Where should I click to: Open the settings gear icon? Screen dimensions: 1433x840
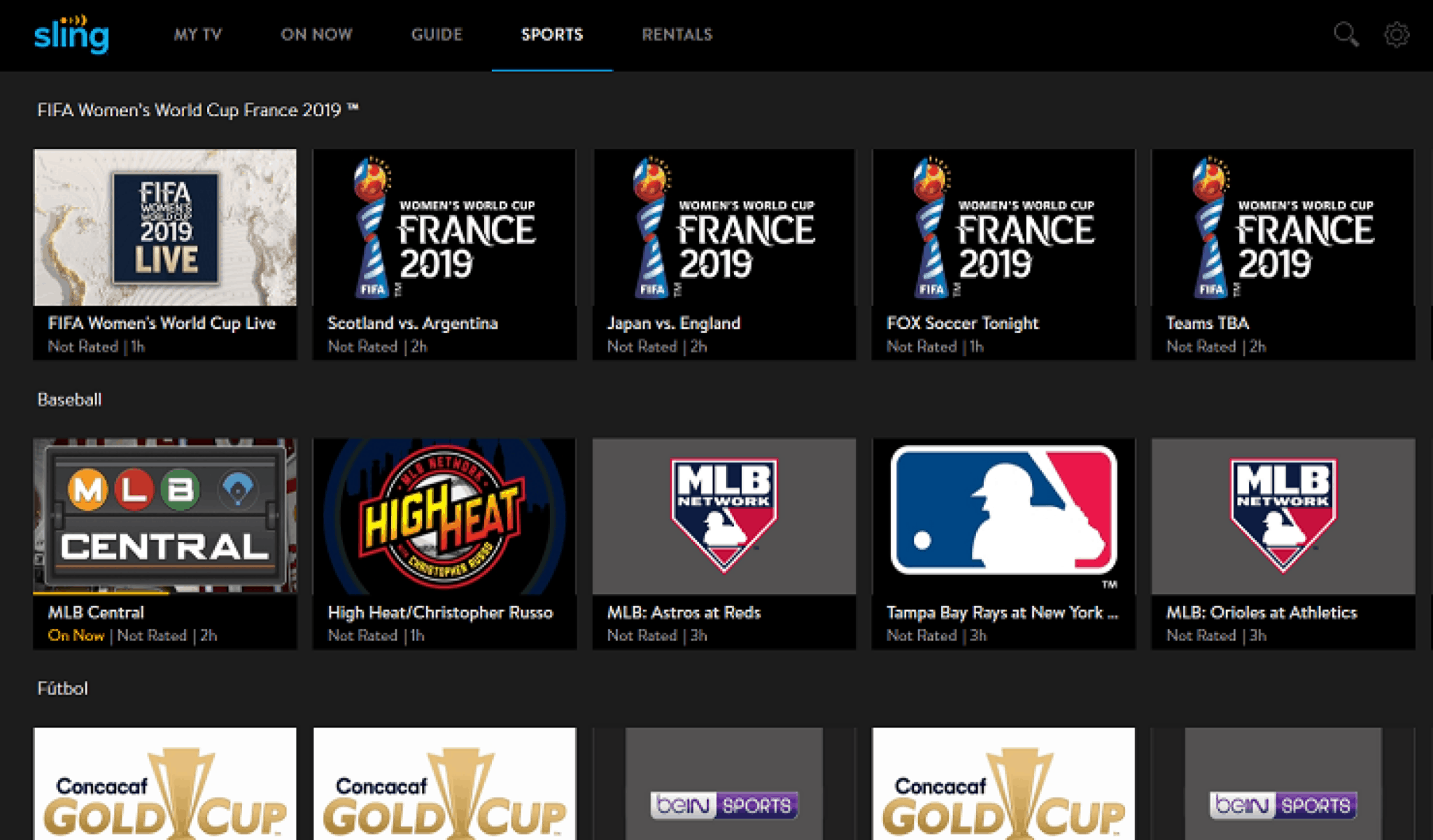[1397, 34]
